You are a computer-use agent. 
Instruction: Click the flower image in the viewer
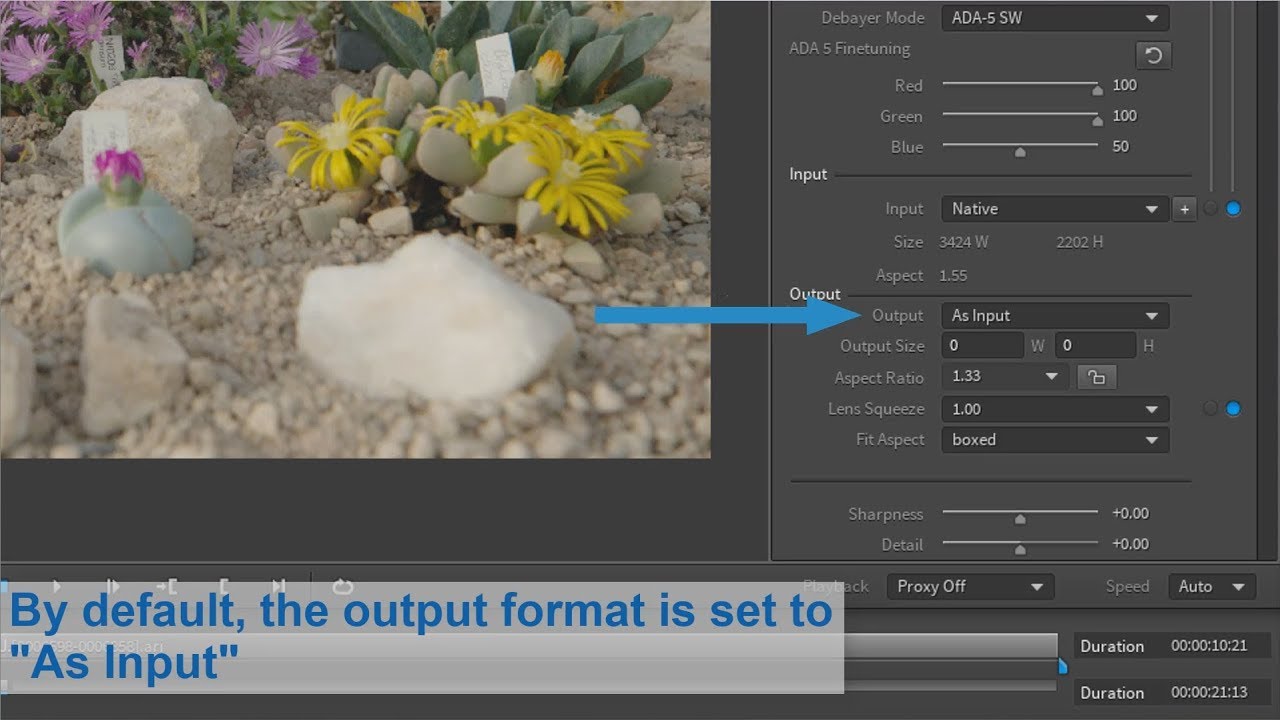(x=355, y=229)
